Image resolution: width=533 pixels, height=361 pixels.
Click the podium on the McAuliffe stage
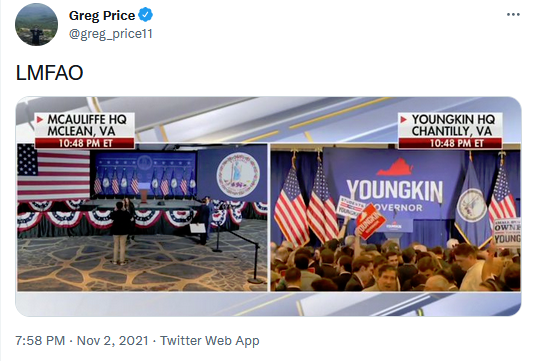144,193
